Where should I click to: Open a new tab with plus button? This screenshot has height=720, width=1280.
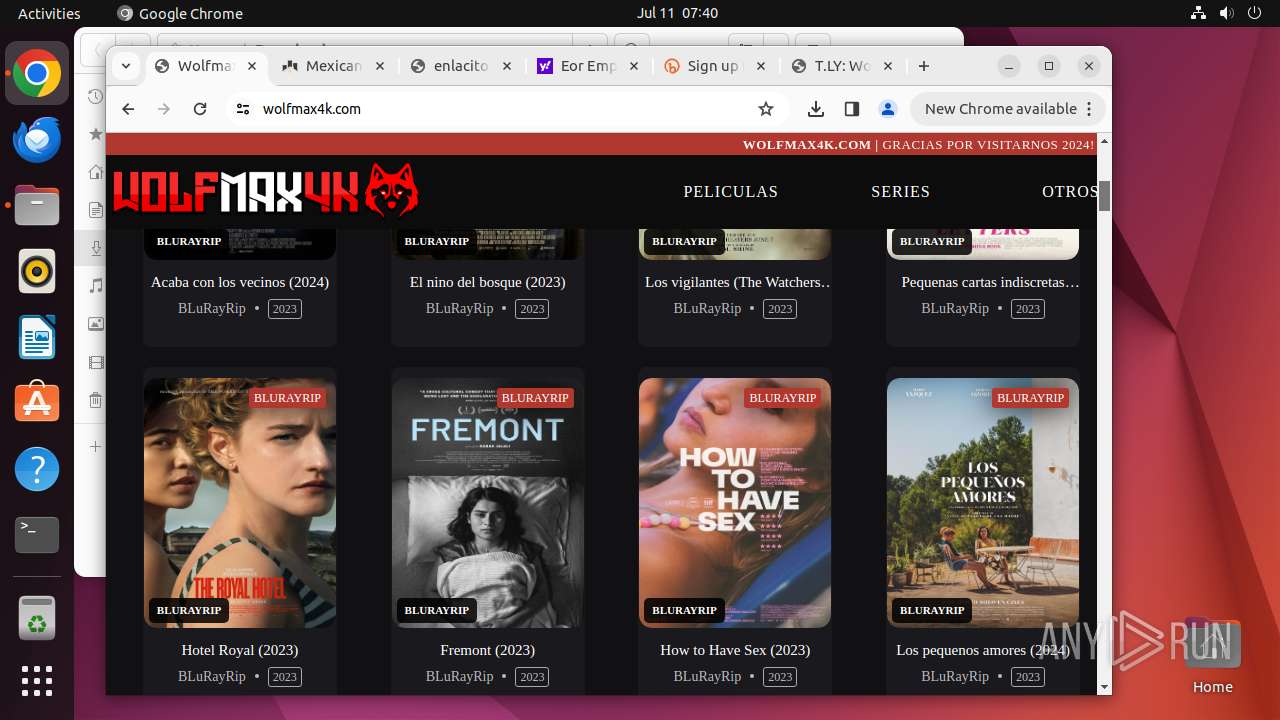pyautogui.click(x=924, y=66)
